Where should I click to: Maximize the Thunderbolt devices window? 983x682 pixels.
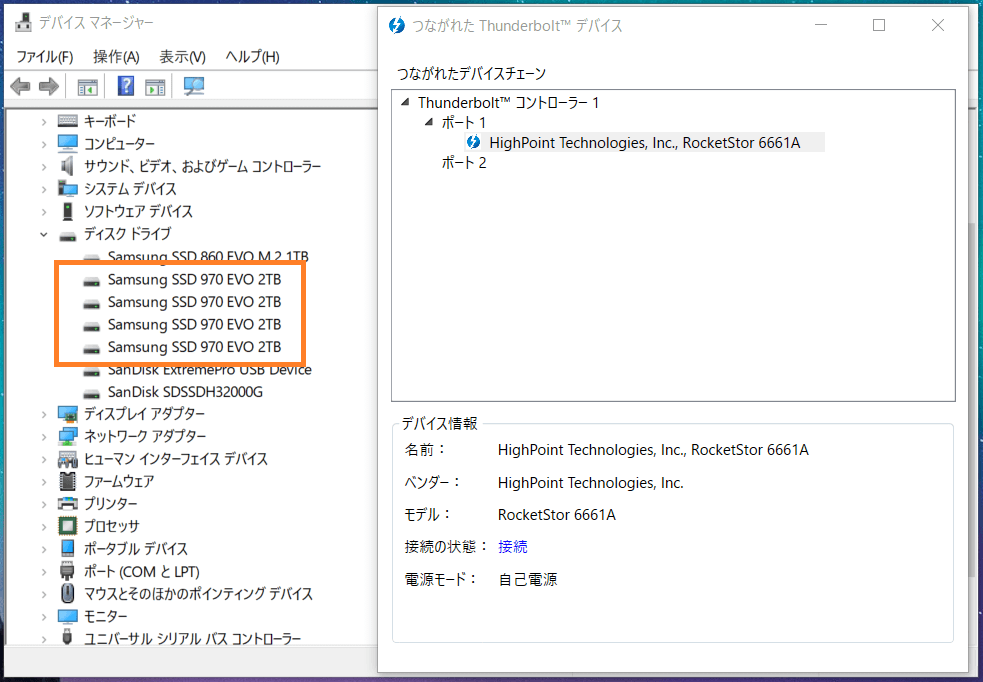(x=879, y=25)
